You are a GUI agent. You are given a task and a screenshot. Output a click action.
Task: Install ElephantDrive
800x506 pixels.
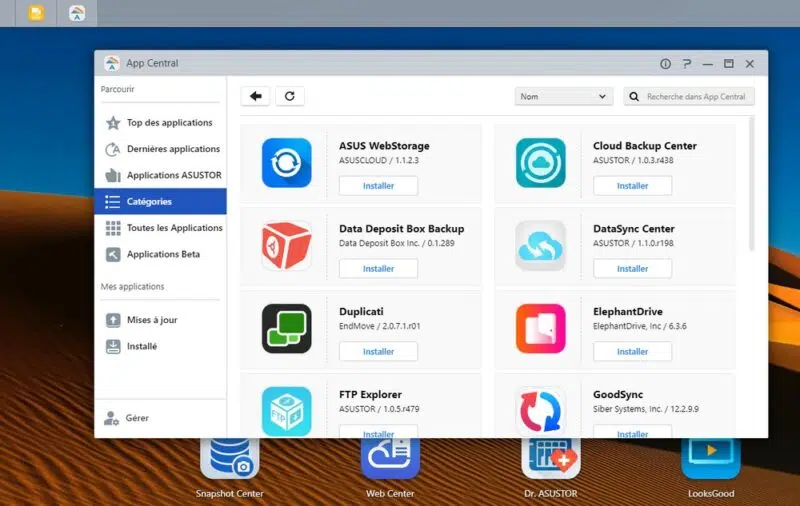coord(633,351)
